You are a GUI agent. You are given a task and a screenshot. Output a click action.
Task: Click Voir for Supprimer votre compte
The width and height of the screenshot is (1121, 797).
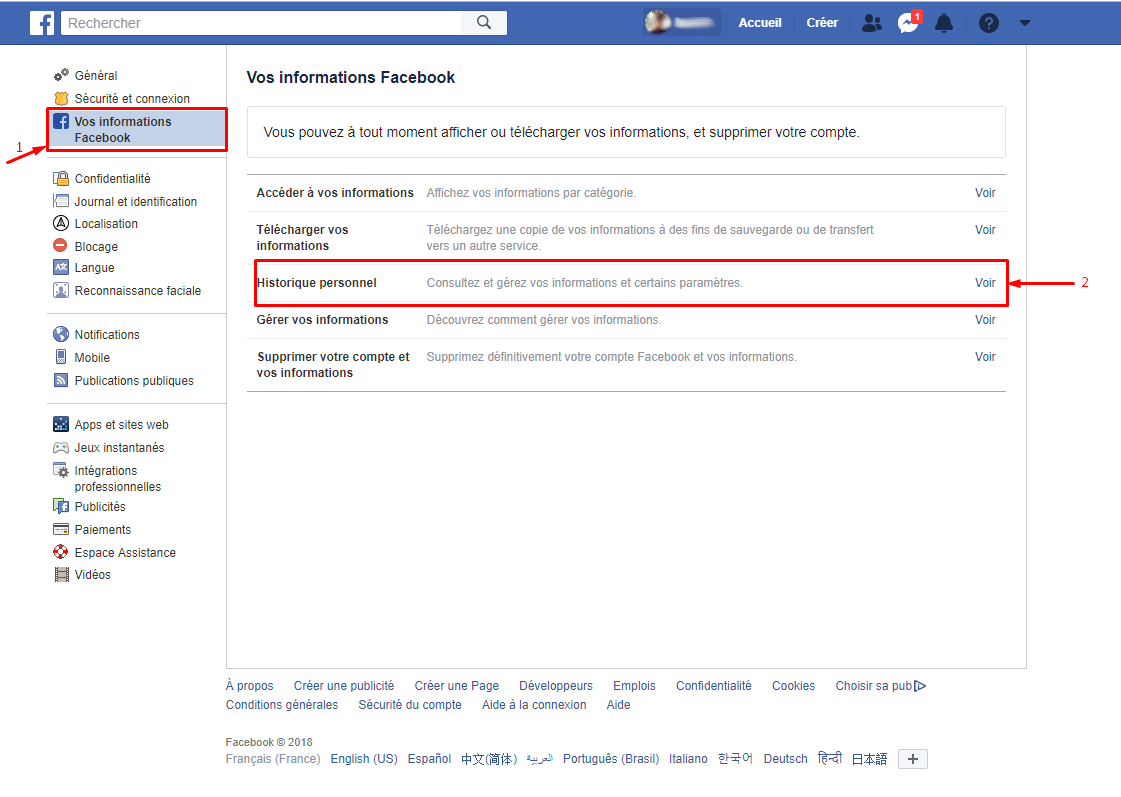pyautogui.click(x=985, y=357)
